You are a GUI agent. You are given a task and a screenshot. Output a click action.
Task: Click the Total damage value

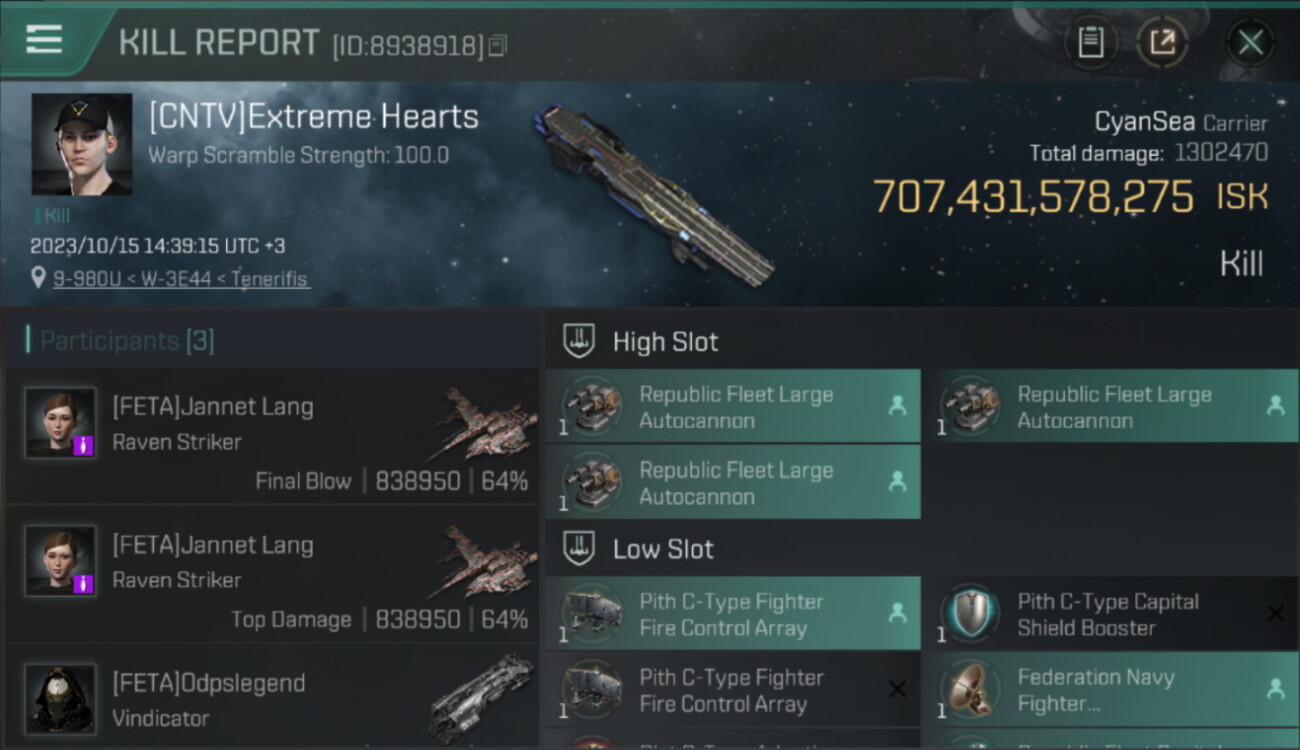coord(1220,153)
